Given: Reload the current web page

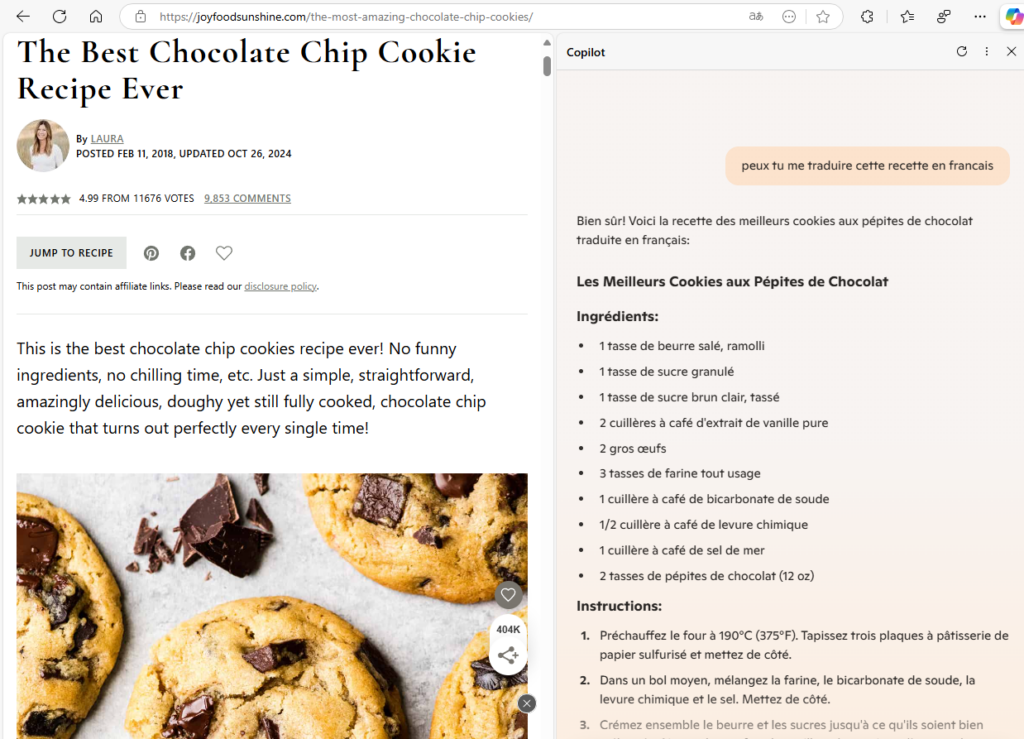Looking at the screenshot, I should click(x=59, y=16).
